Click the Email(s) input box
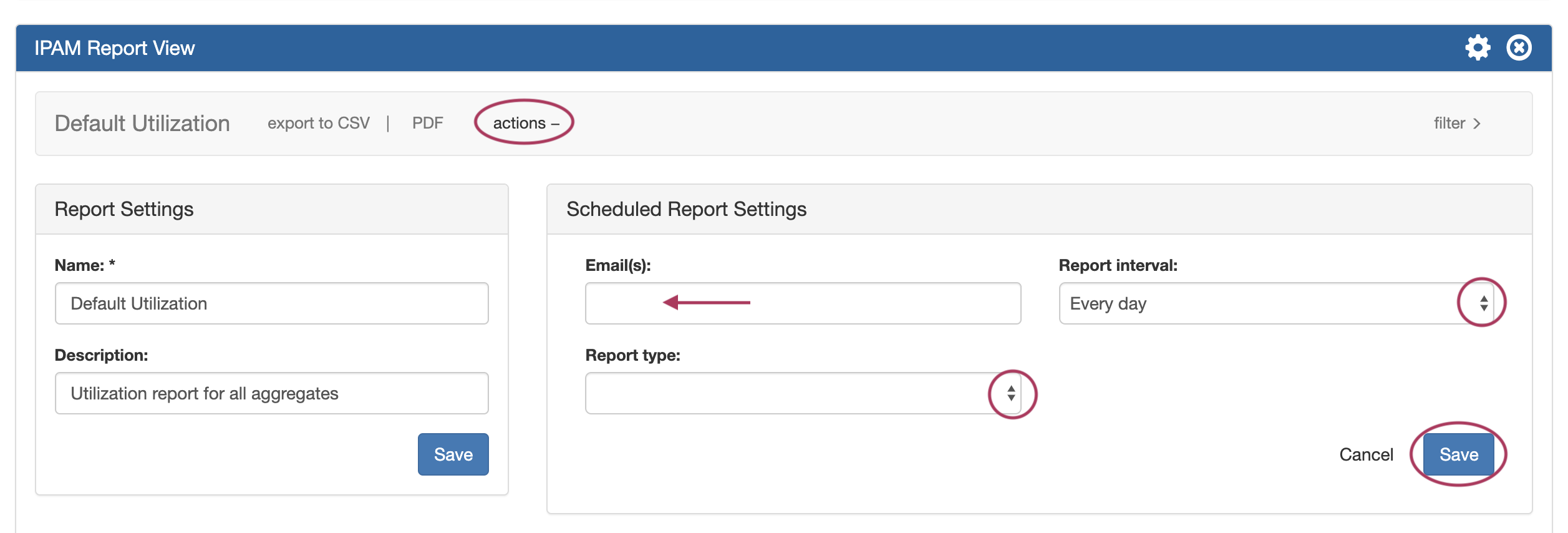1568x533 pixels. point(802,303)
